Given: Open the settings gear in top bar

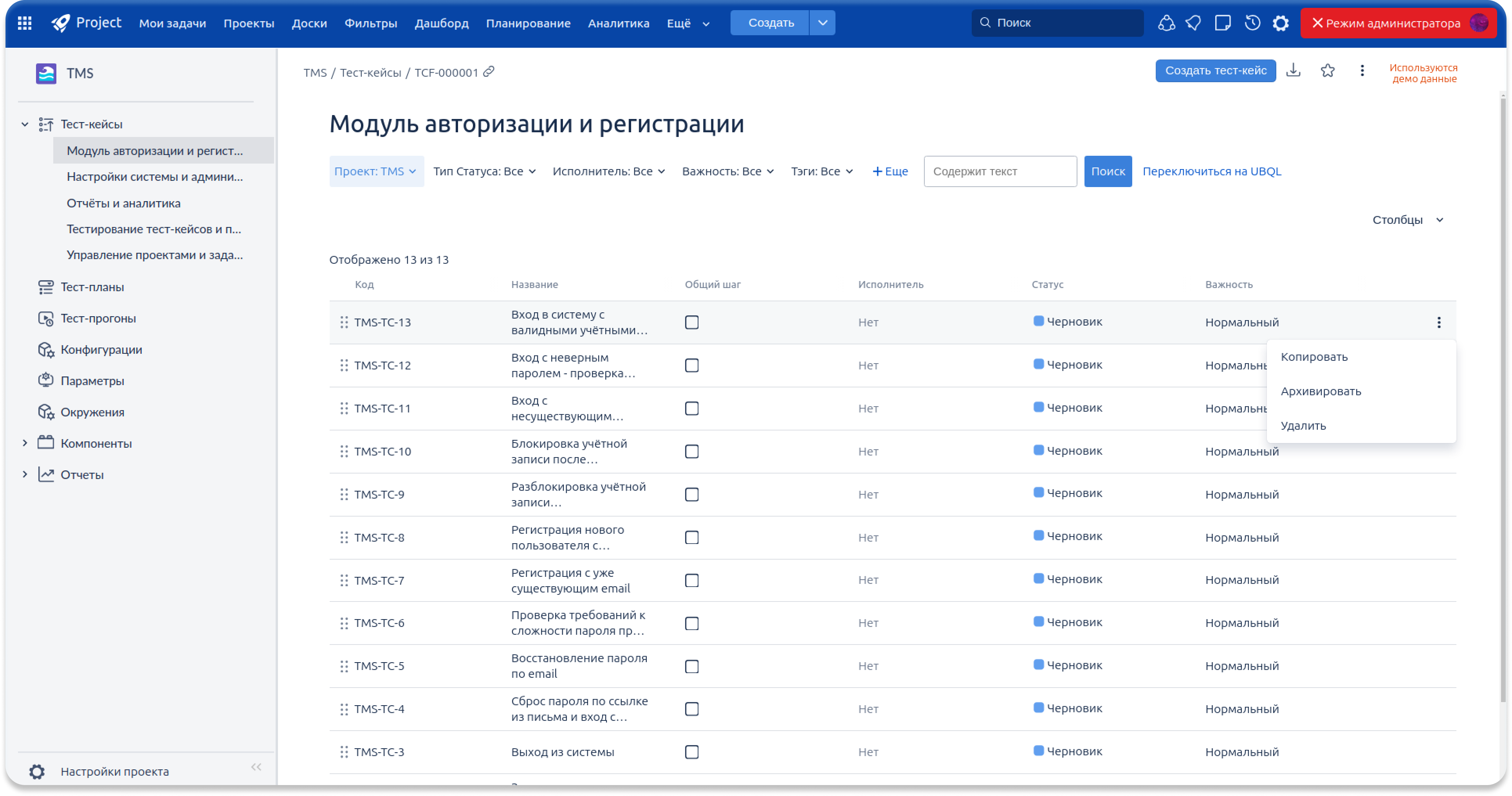Looking at the screenshot, I should (x=1280, y=23).
